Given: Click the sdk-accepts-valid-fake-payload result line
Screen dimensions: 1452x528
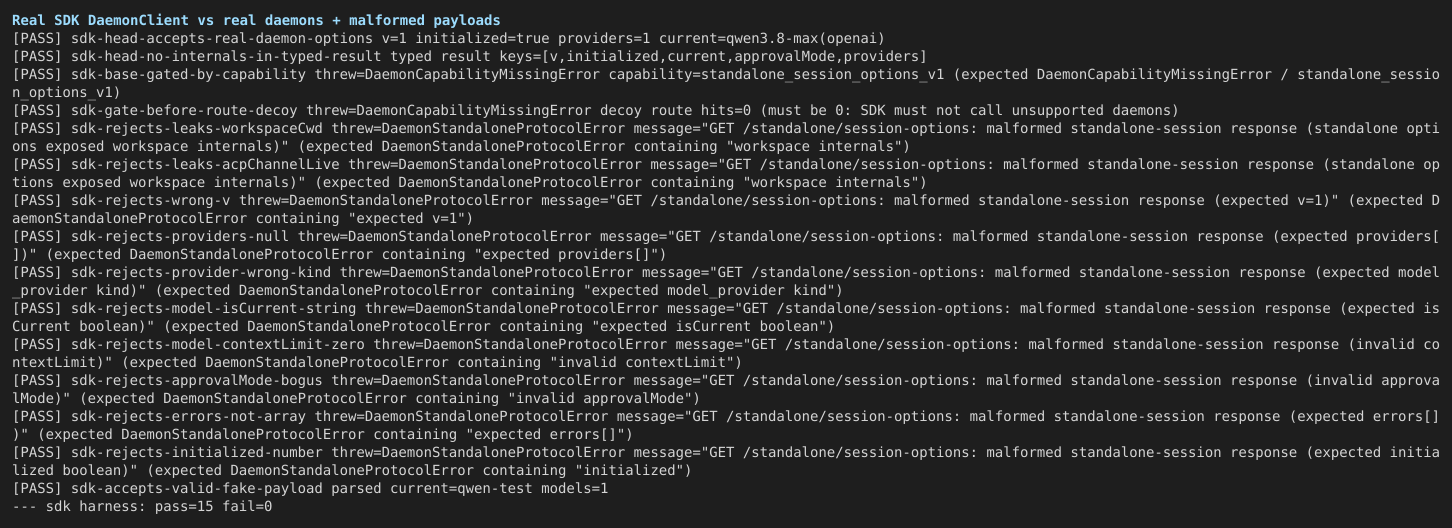Looking at the screenshot, I should [x=310, y=488].
